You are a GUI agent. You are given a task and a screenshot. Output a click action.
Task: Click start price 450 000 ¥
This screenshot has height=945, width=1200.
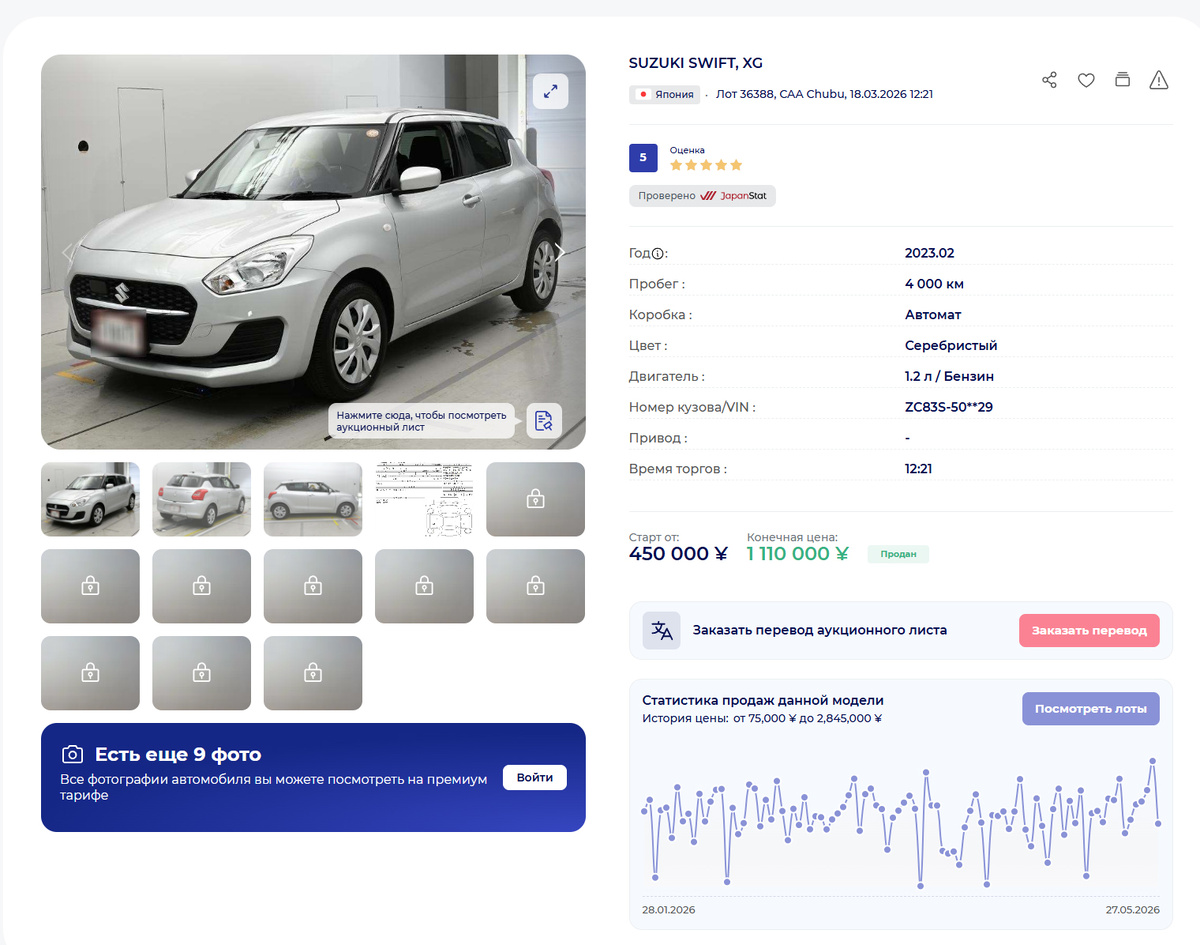pyautogui.click(x=678, y=554)
